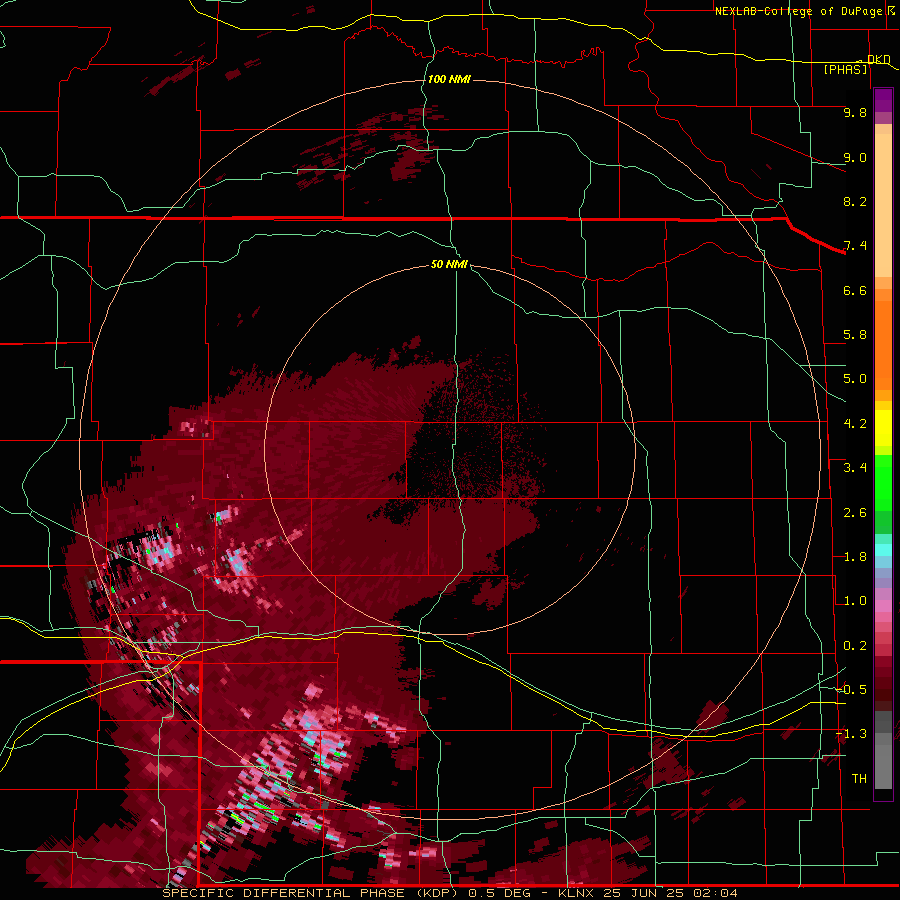The height and width of the screenshot is (900, 900).
Task: Click the 6.6 scale value
Action: coord(855,290)
